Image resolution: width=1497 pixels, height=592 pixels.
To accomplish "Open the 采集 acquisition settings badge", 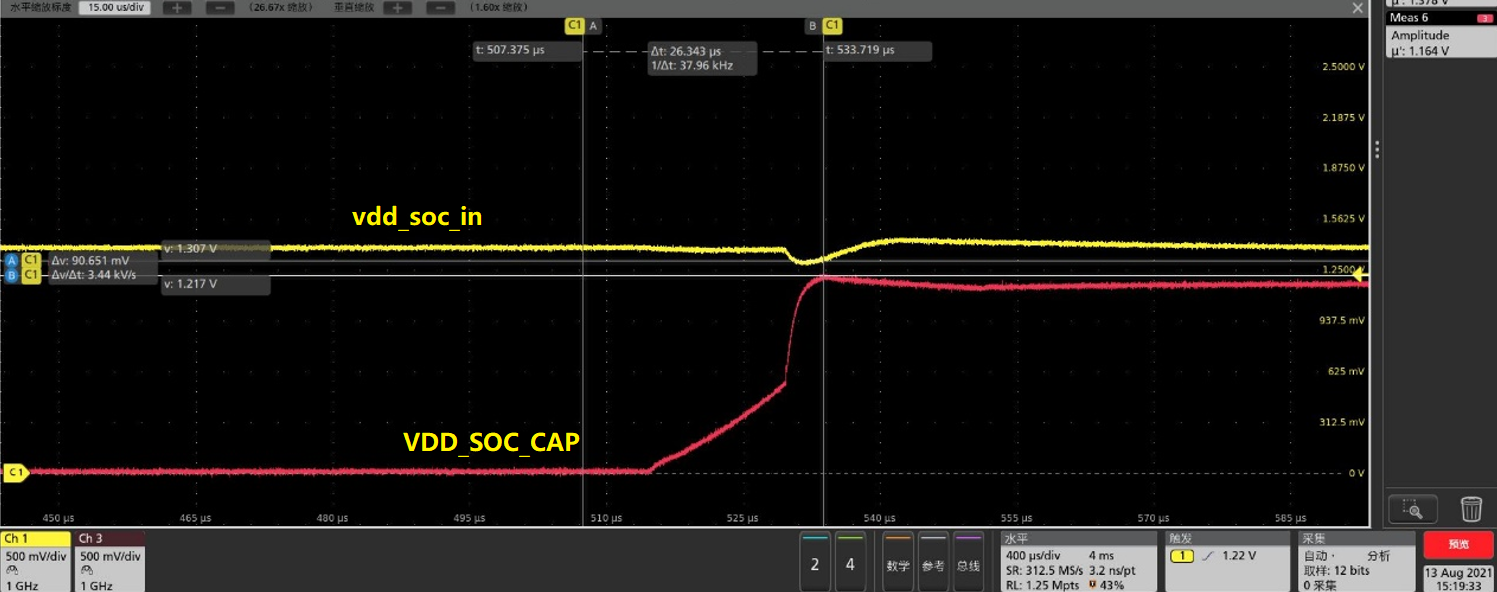I will [x=1356, y=561].
